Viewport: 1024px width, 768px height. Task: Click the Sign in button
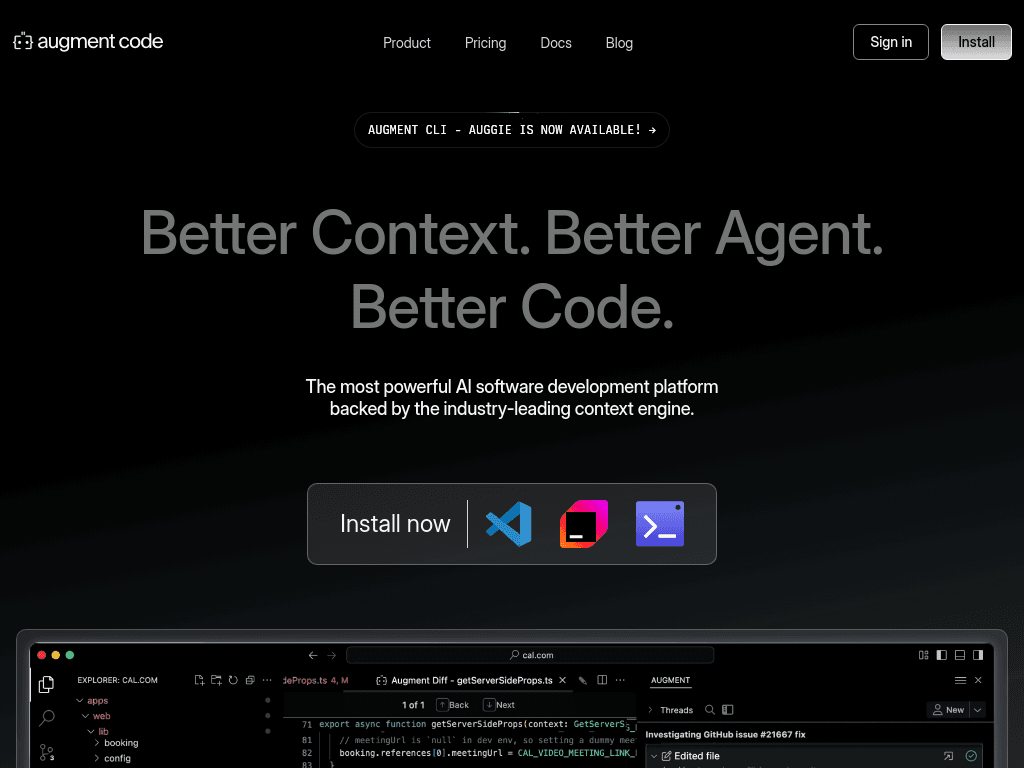coord(890,42)
